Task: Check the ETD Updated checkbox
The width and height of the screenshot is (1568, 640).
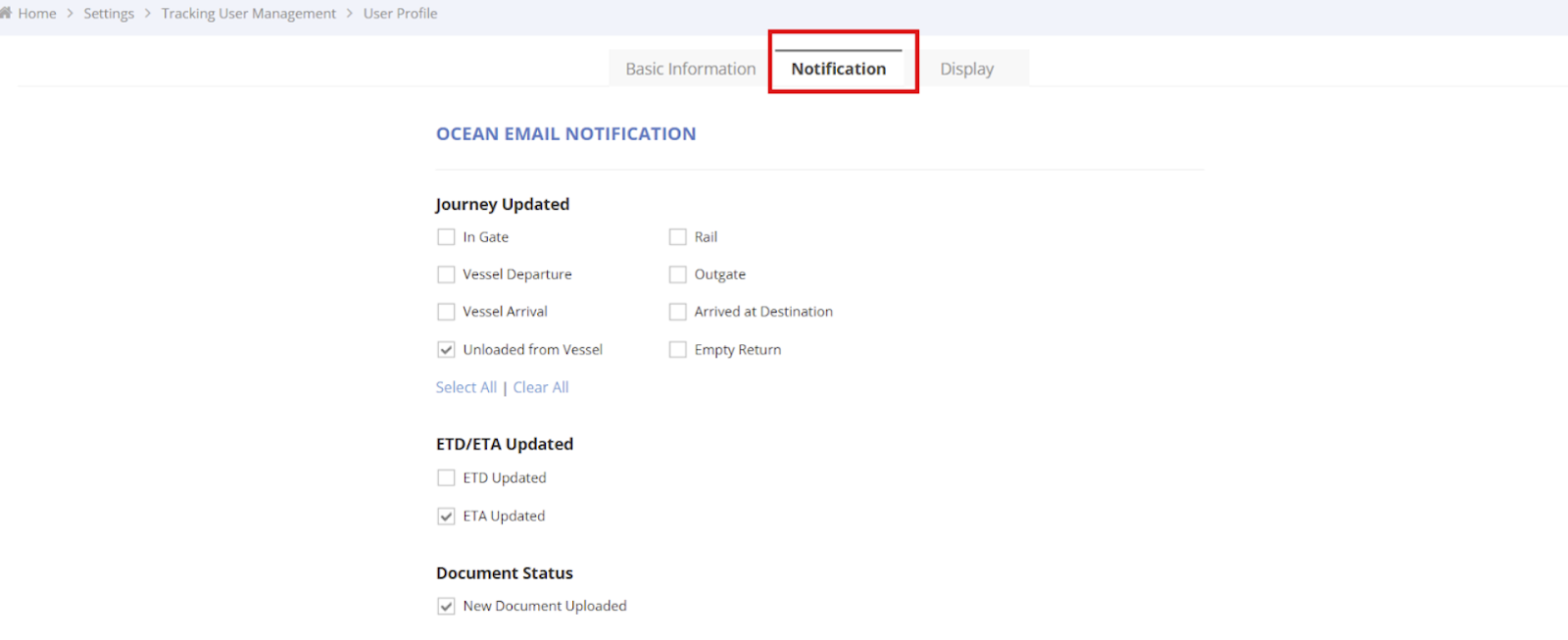Action: [x=446, y=478]
